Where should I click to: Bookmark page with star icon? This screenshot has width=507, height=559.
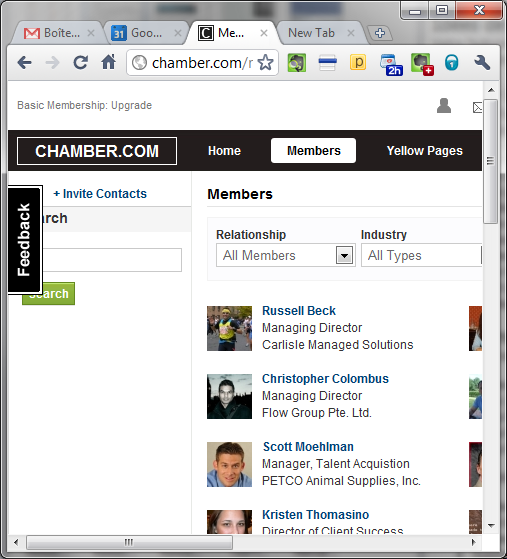[x=266, y=63]
